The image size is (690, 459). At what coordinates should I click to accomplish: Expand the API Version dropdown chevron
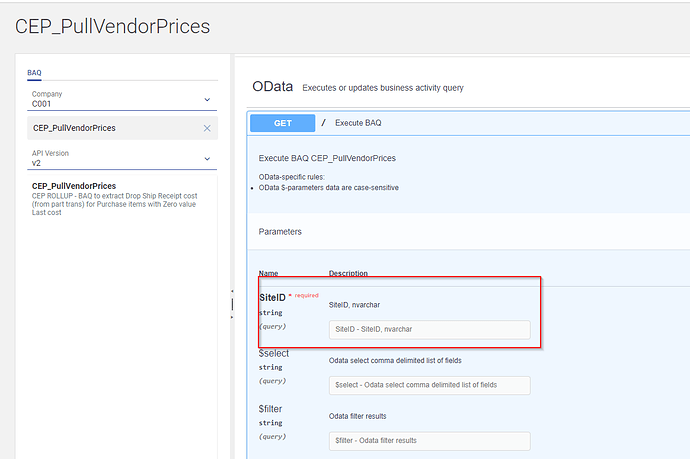[x=207, y=159]
